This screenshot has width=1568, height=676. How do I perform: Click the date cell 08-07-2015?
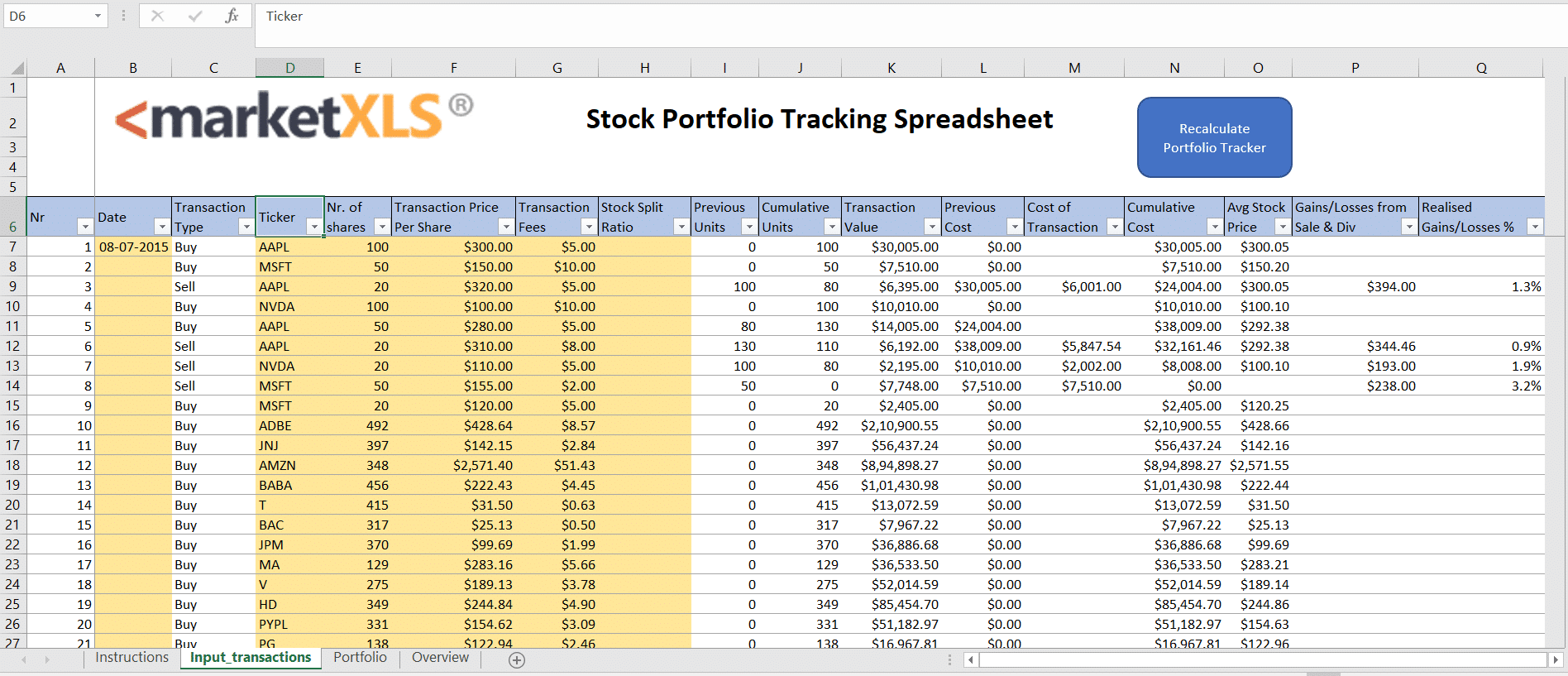pos(133,247)
